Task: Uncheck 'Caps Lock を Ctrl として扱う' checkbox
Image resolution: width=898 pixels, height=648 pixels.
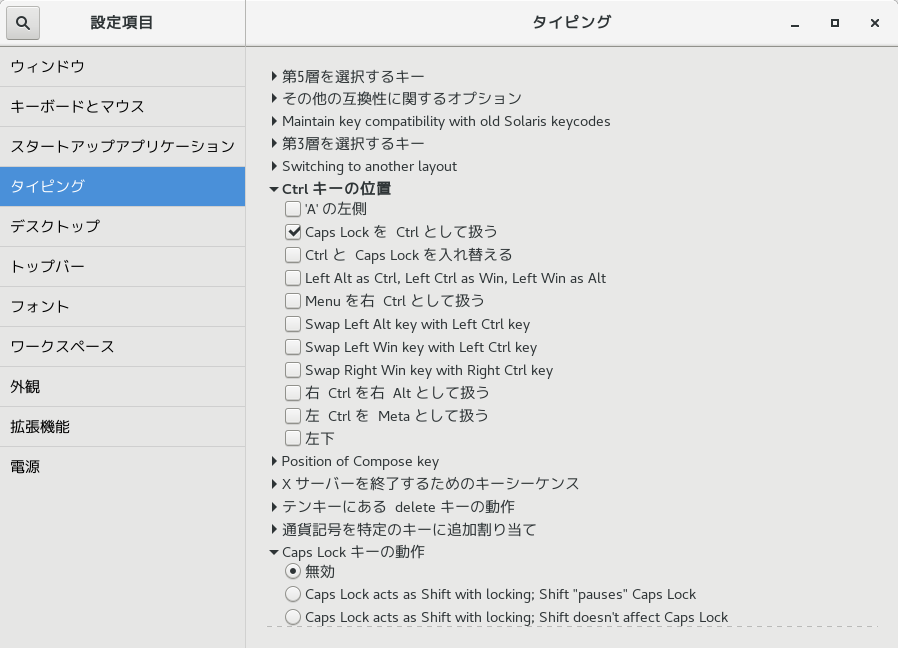Action: click(x=293, y=232)
